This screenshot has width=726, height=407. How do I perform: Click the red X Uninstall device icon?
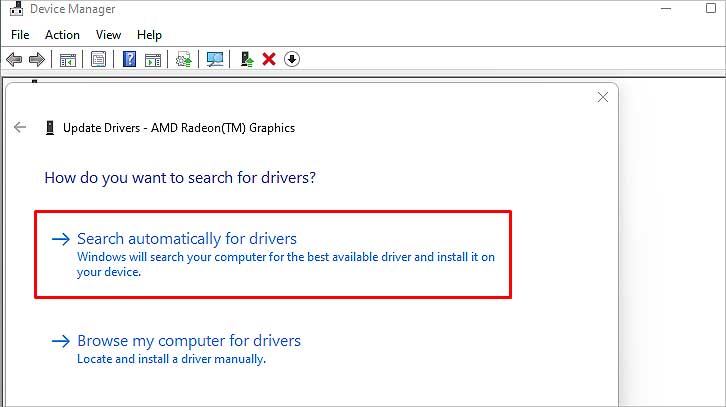269,59
